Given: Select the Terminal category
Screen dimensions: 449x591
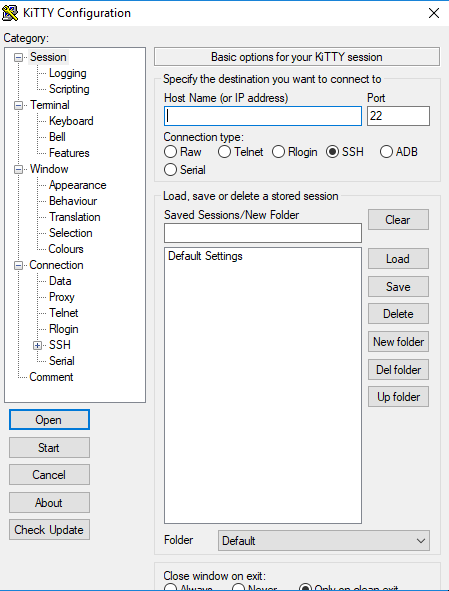Looking at the screenshot, I should (x=50, y=105).
